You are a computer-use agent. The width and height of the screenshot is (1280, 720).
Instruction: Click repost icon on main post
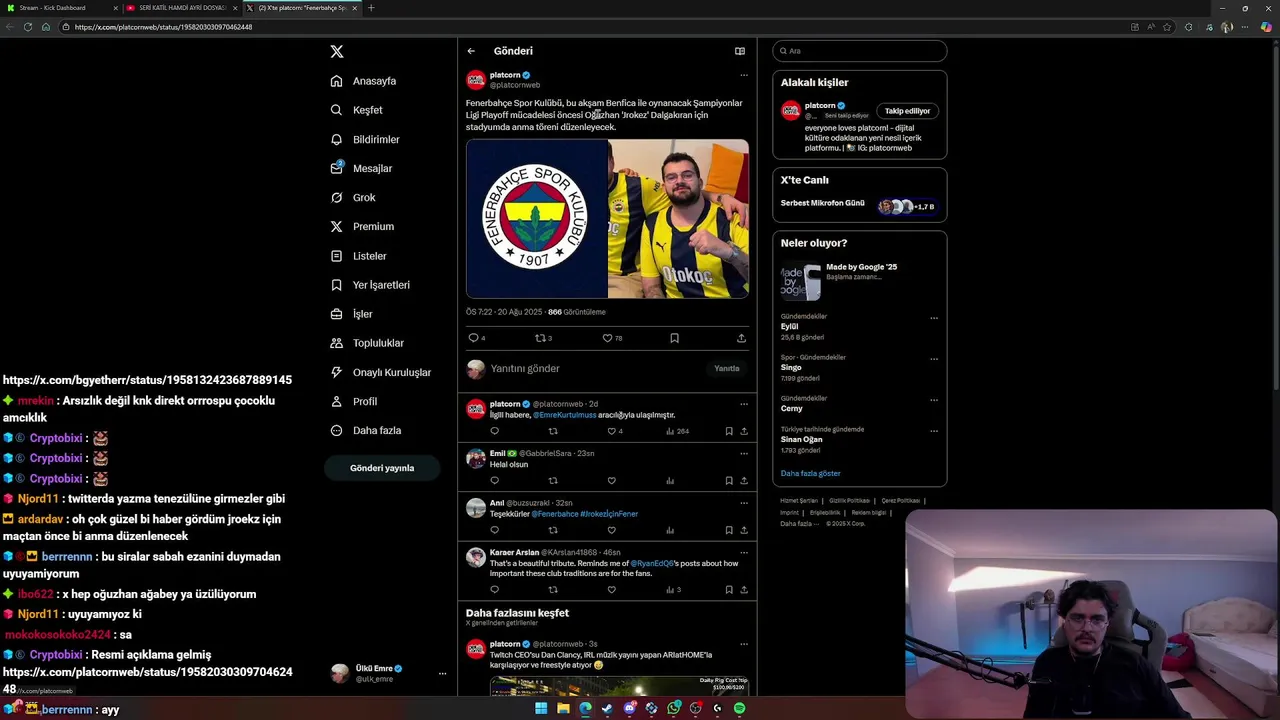540,338
